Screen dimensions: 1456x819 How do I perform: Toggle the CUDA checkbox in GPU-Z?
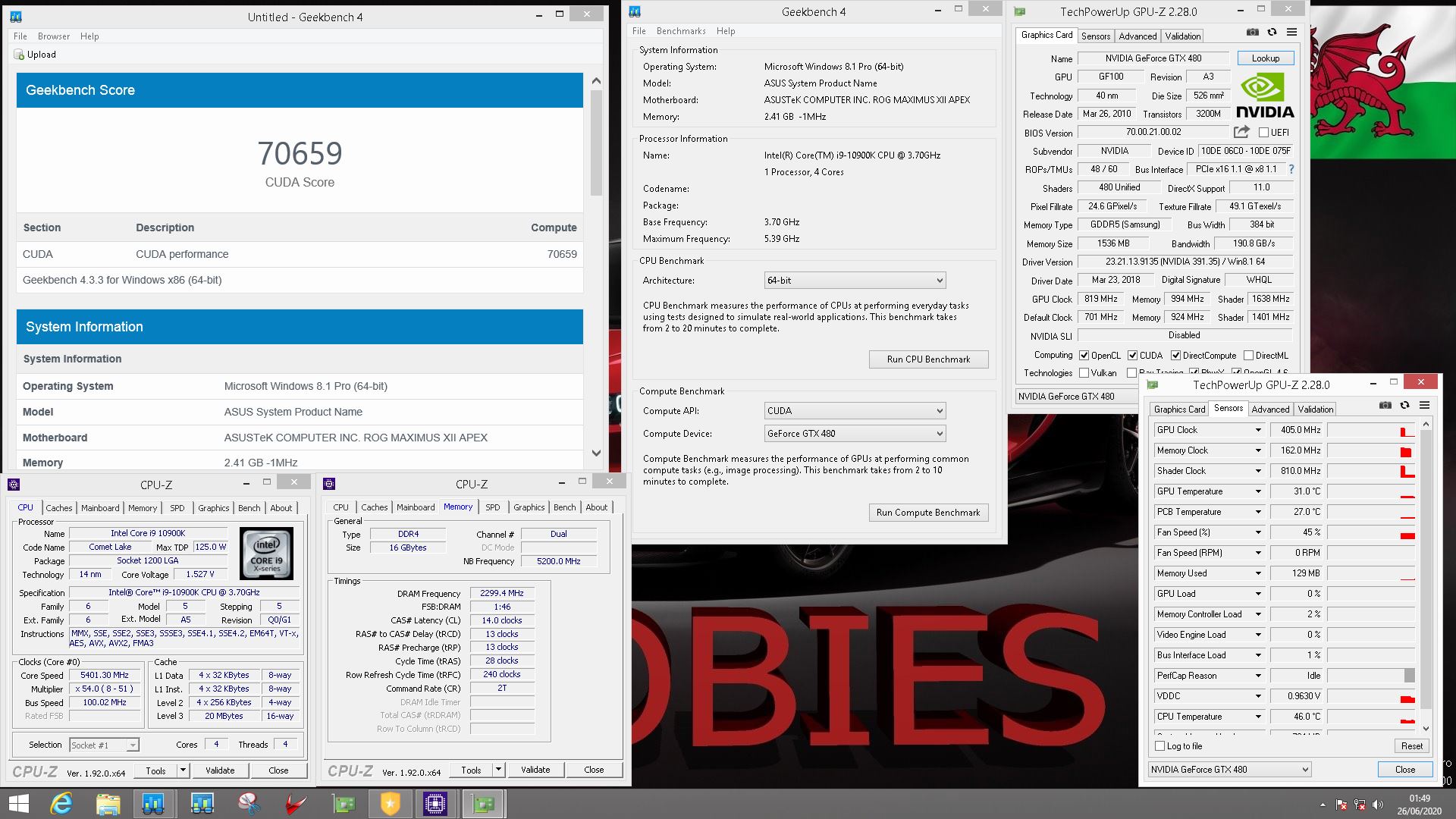[x=1132, y=355]
